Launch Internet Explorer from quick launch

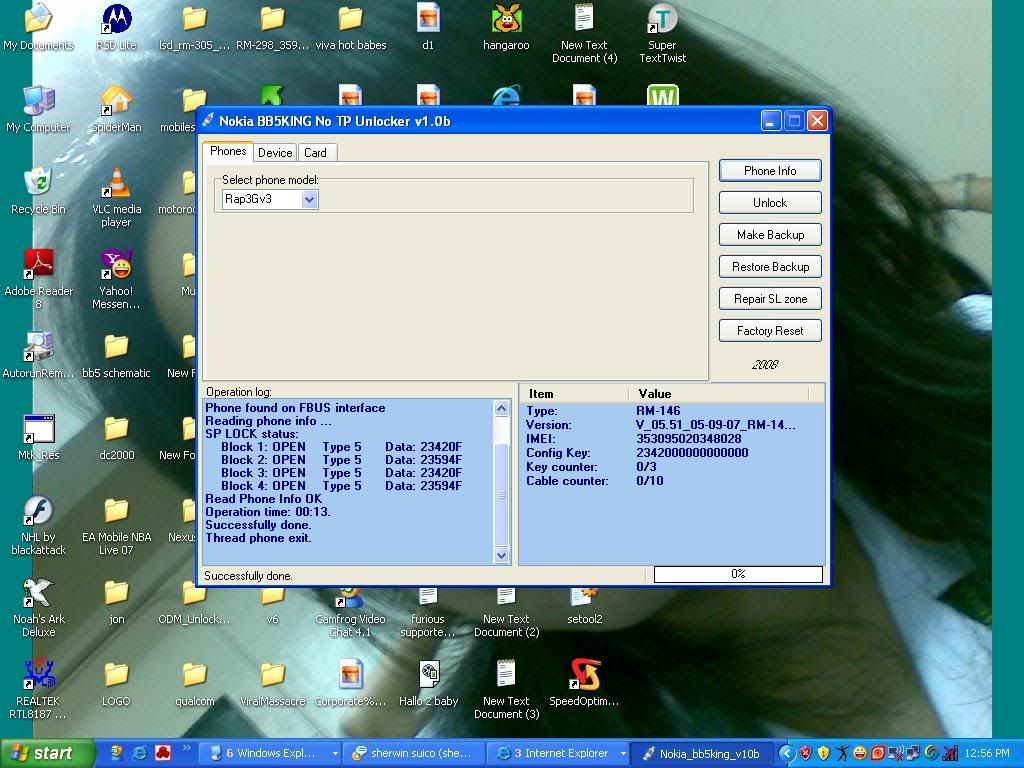[x=139, y=754]
